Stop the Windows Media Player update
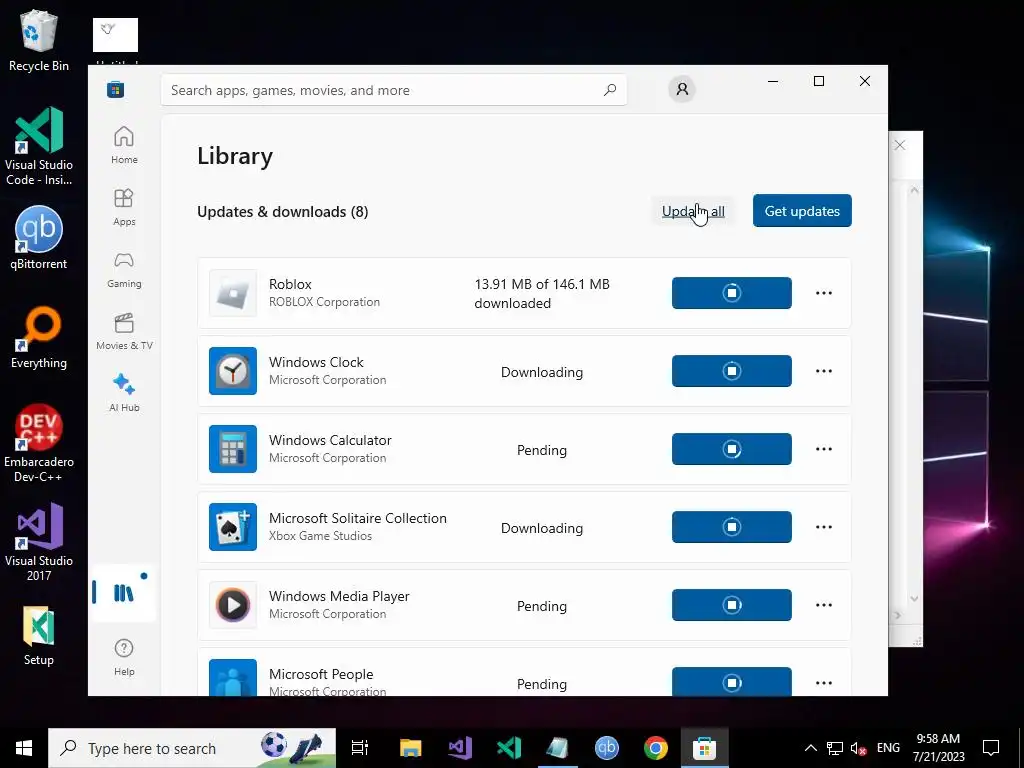This screenshot has width=1024, height=768. point(731,605)
